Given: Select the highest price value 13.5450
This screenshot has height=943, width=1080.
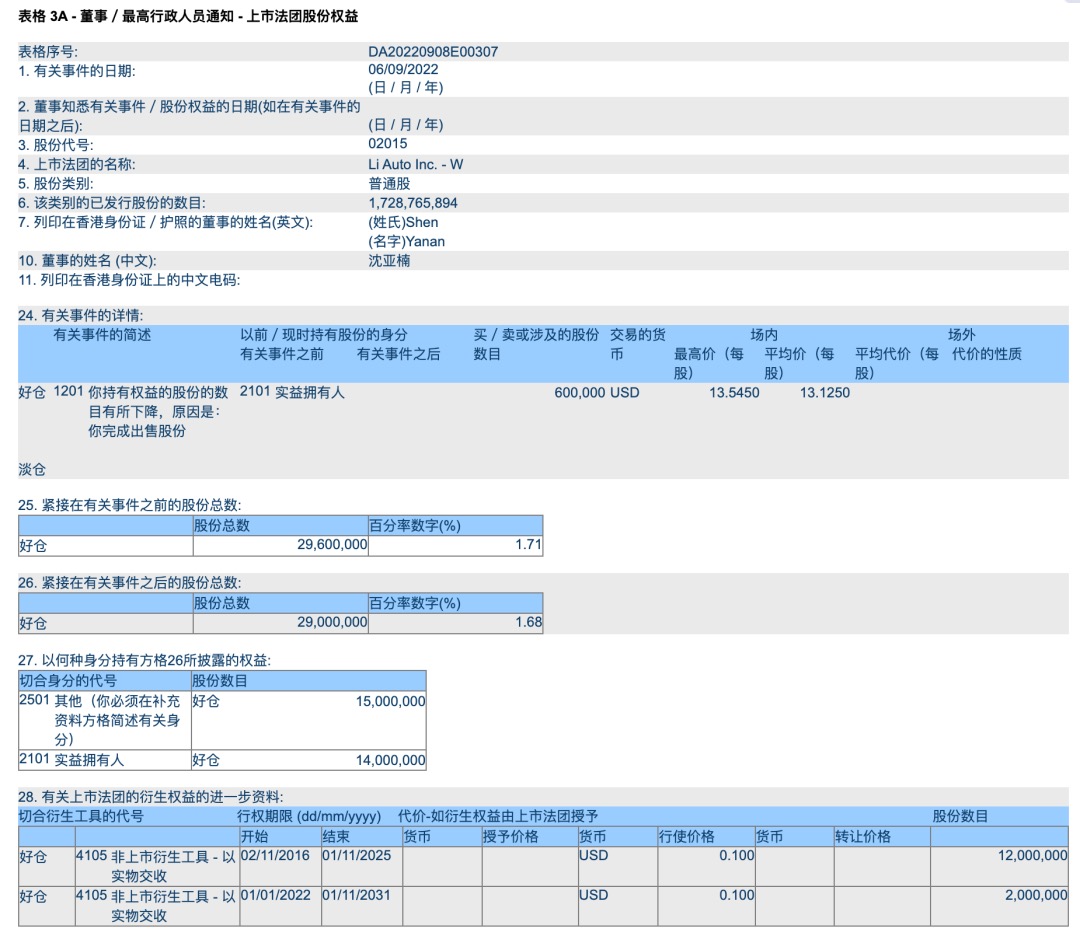Looking at the screenshot, I should [x=734, y=393].
